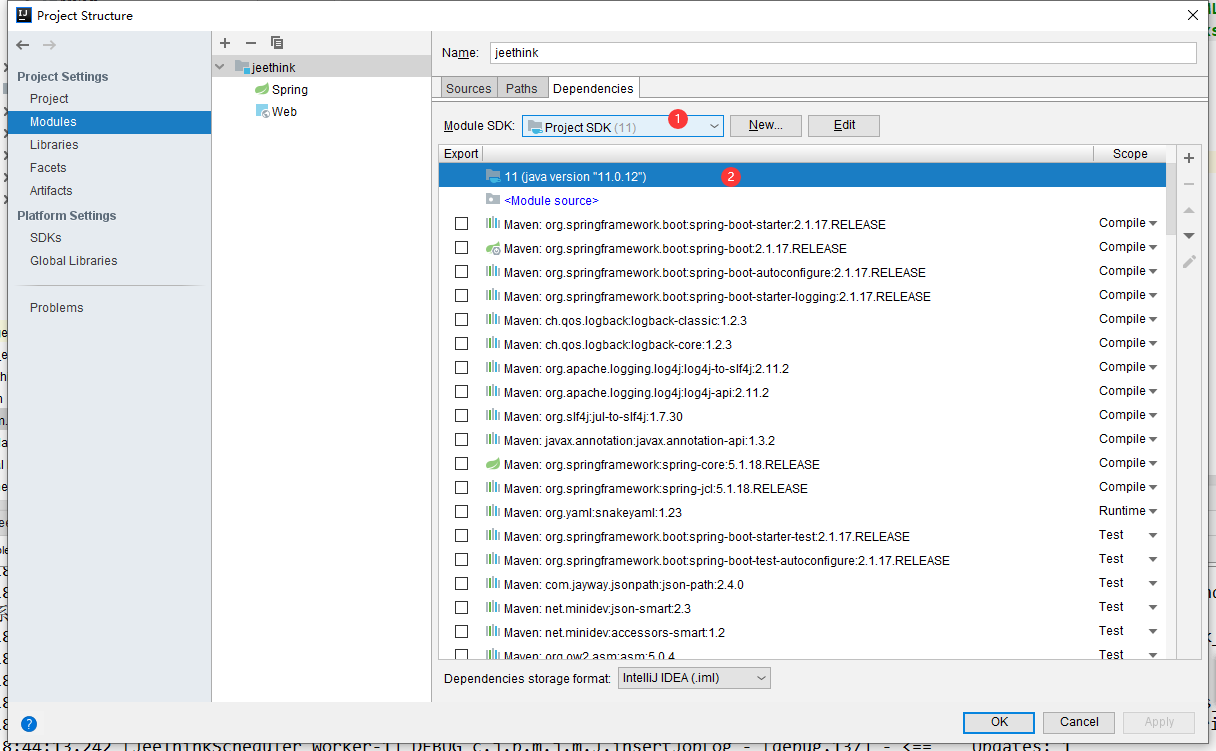Viewport: 1216px width, 751px height.
Task: Change scope of spring-boot-starter-logging dependency
Action: tap(1128, 295)
